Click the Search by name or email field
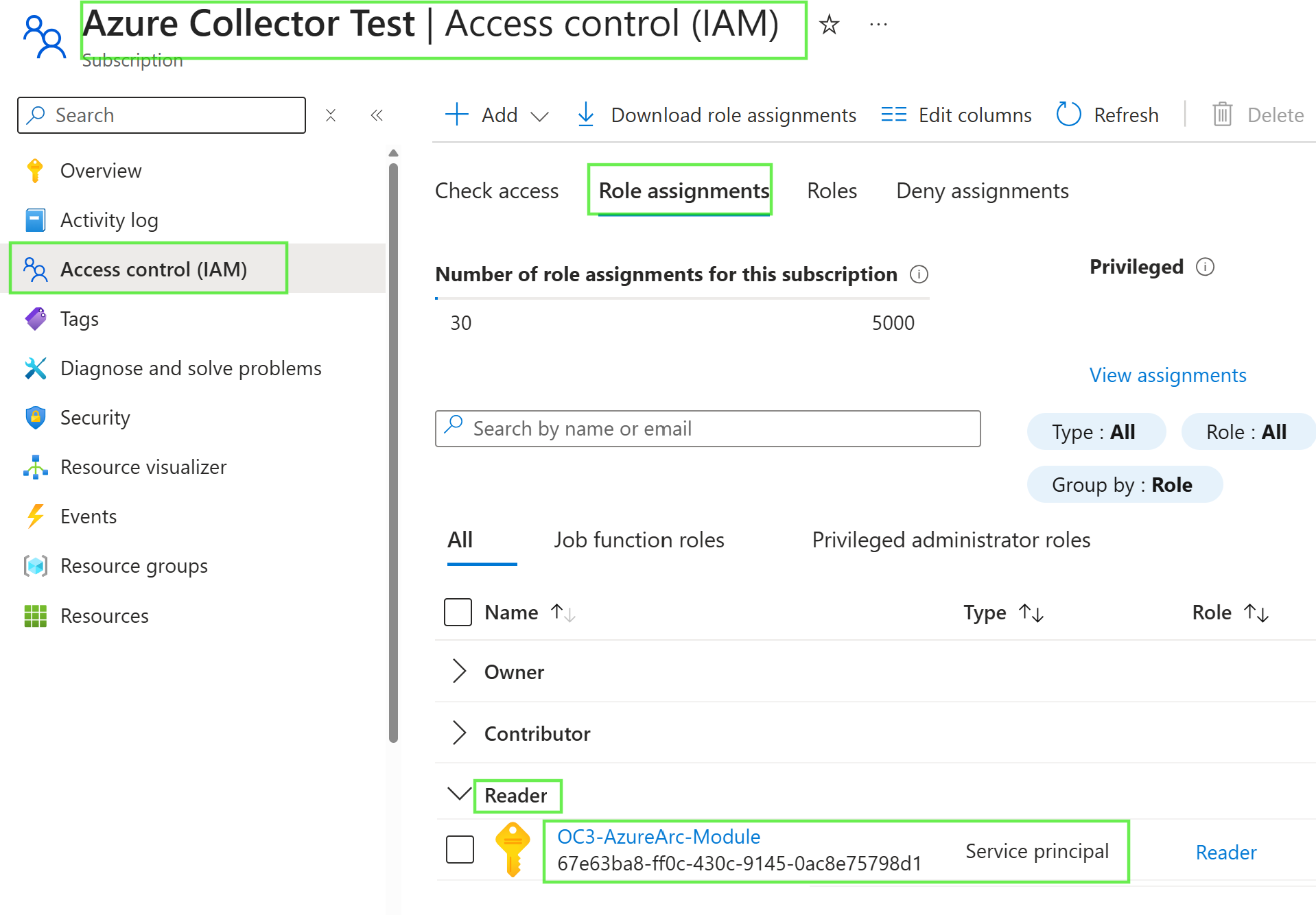Viewport: 1316px width, 915px height. (x=707, y=429)
